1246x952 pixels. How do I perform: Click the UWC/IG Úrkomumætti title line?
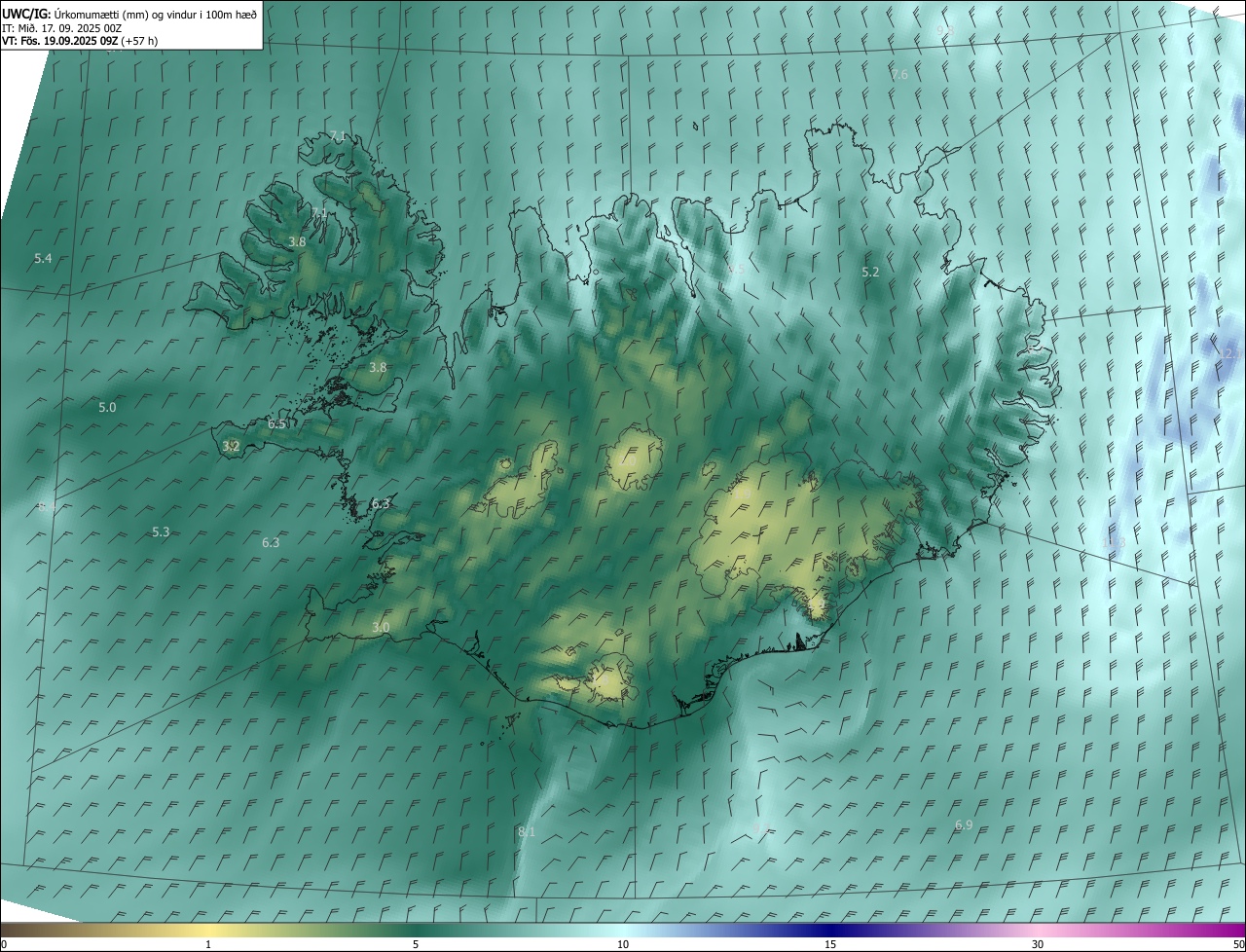coord(130,14)
